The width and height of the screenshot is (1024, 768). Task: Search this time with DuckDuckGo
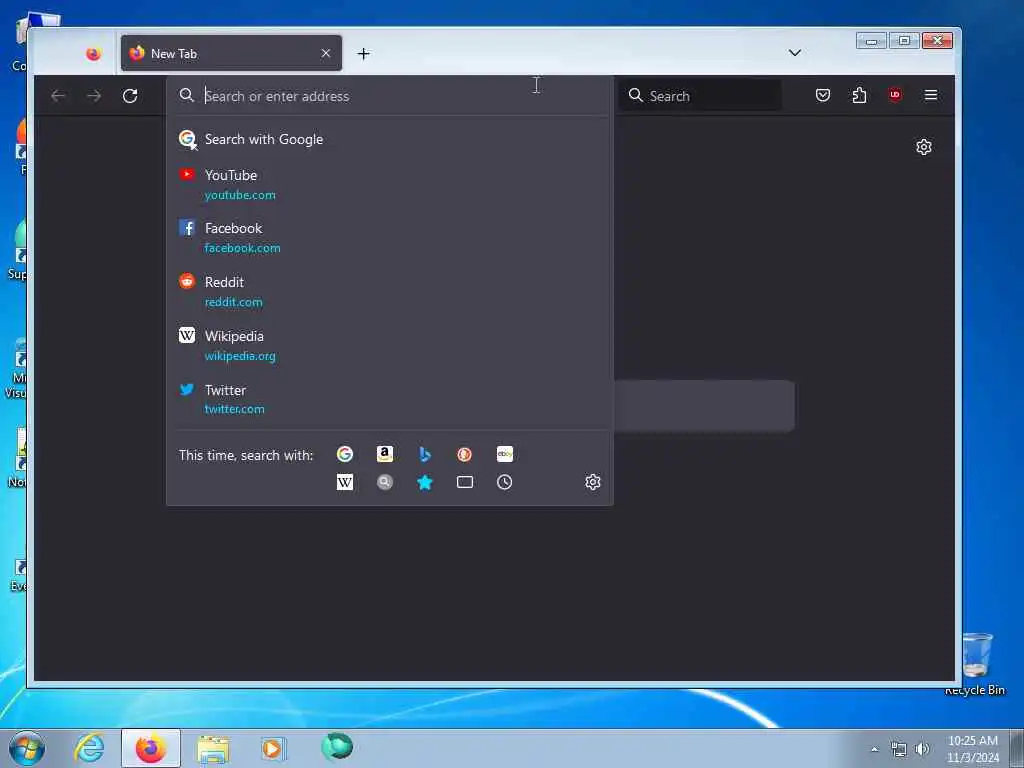point(464,454)
